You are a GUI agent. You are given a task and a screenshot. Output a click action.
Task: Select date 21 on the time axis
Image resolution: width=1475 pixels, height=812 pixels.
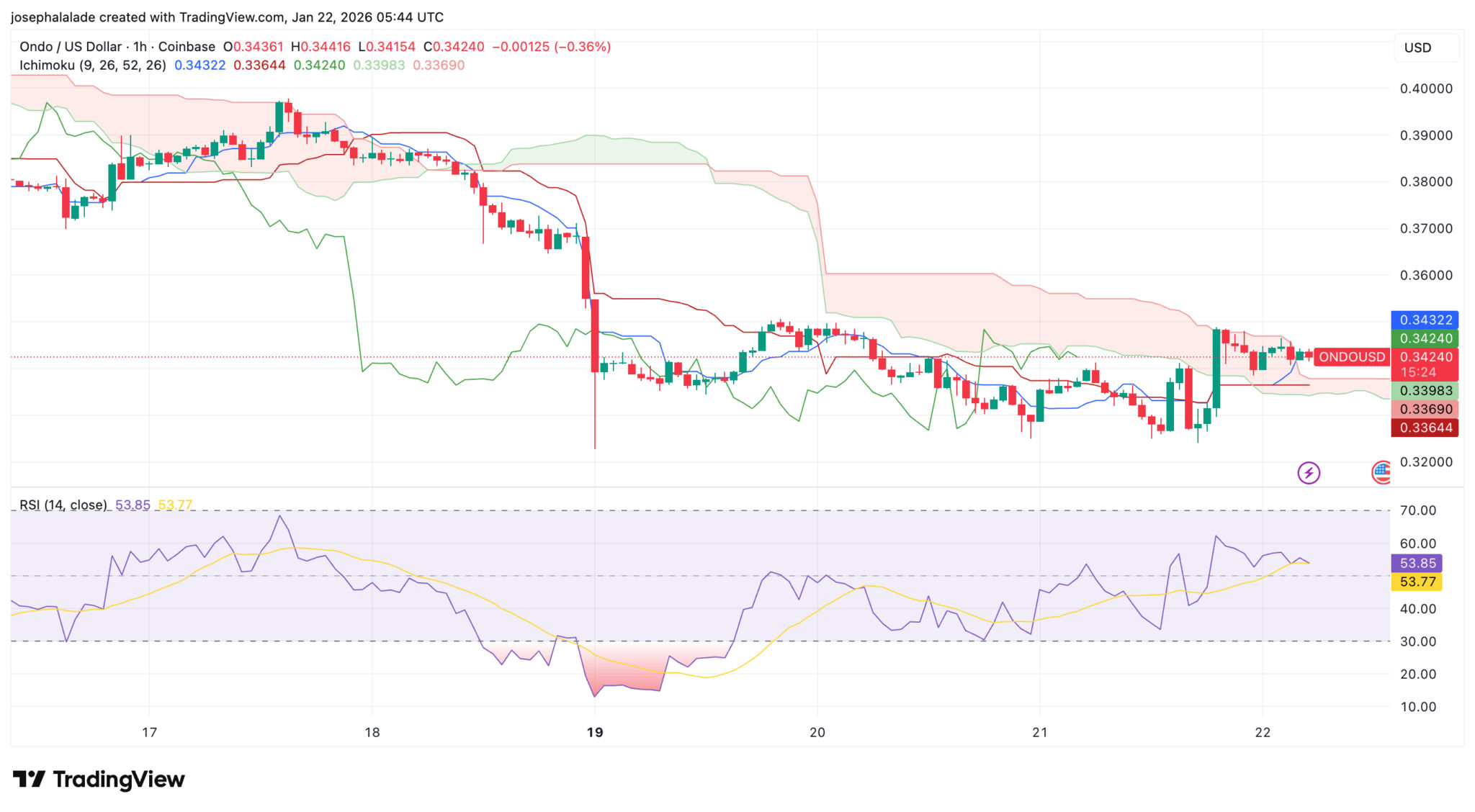[x=1039, y=732]
